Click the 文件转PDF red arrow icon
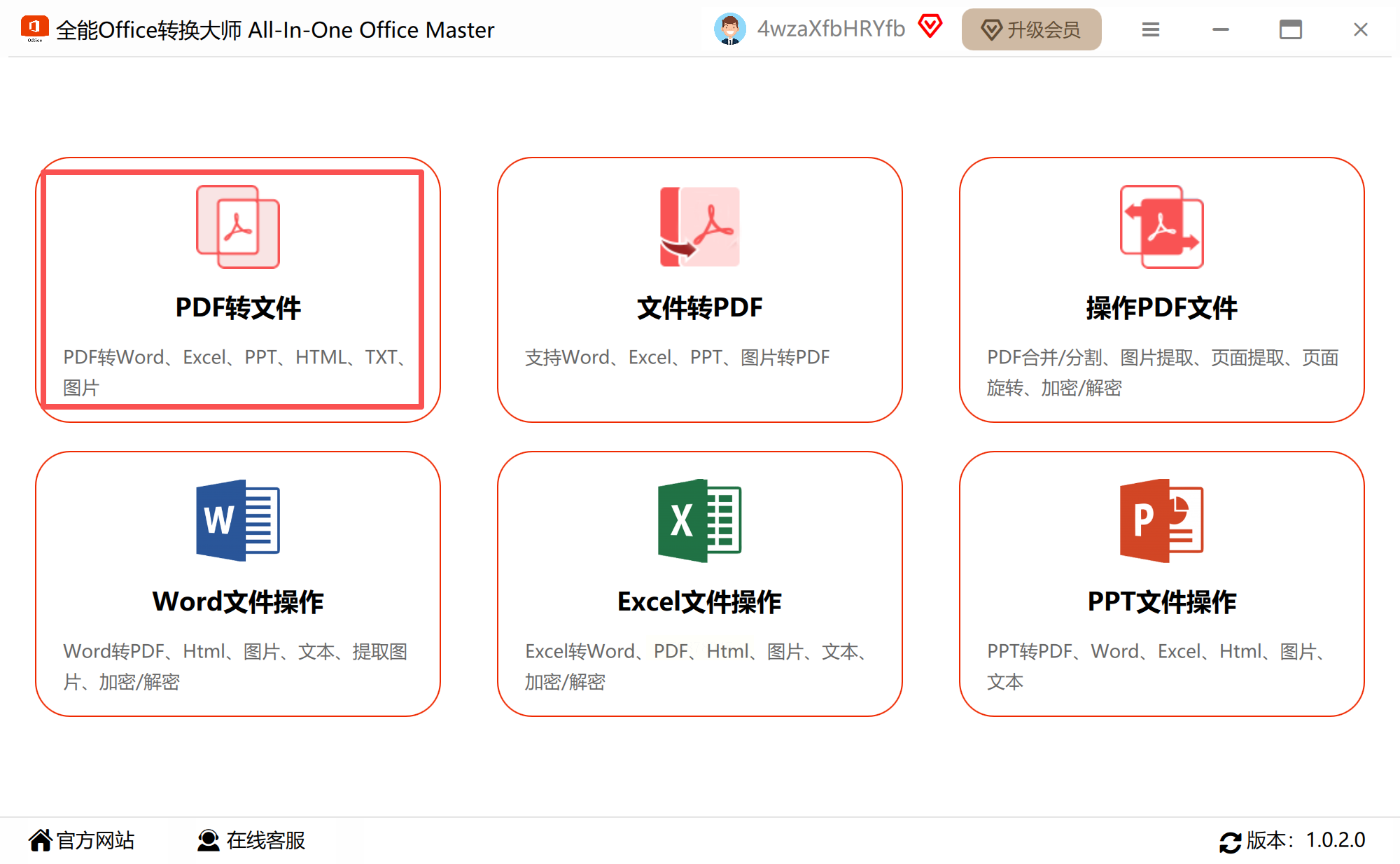Screen dimensions: 1400x864 pyautogui.click(x=699, y=226)
